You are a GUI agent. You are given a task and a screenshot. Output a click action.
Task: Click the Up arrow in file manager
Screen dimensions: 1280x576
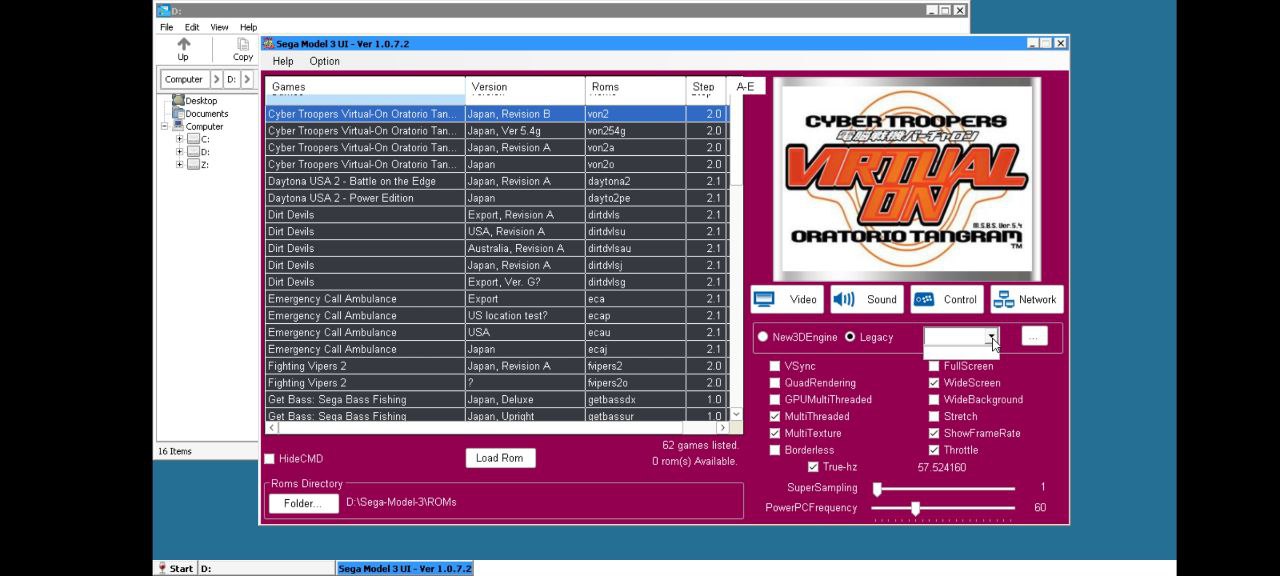183,49
